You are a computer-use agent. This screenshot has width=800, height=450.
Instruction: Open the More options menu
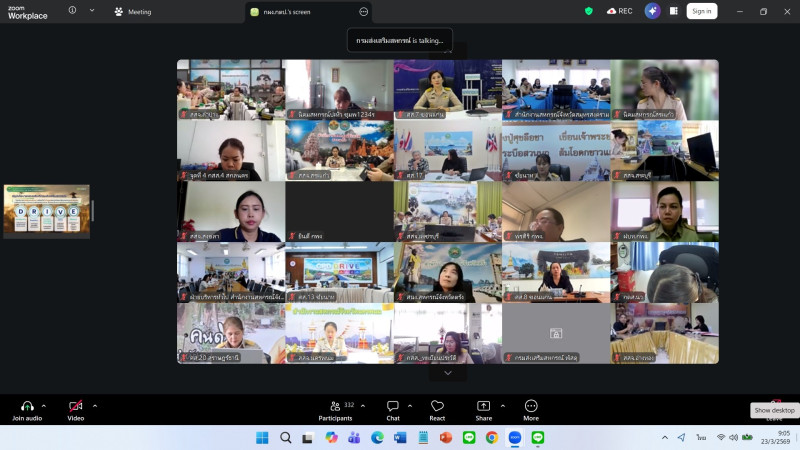point(531,406)
